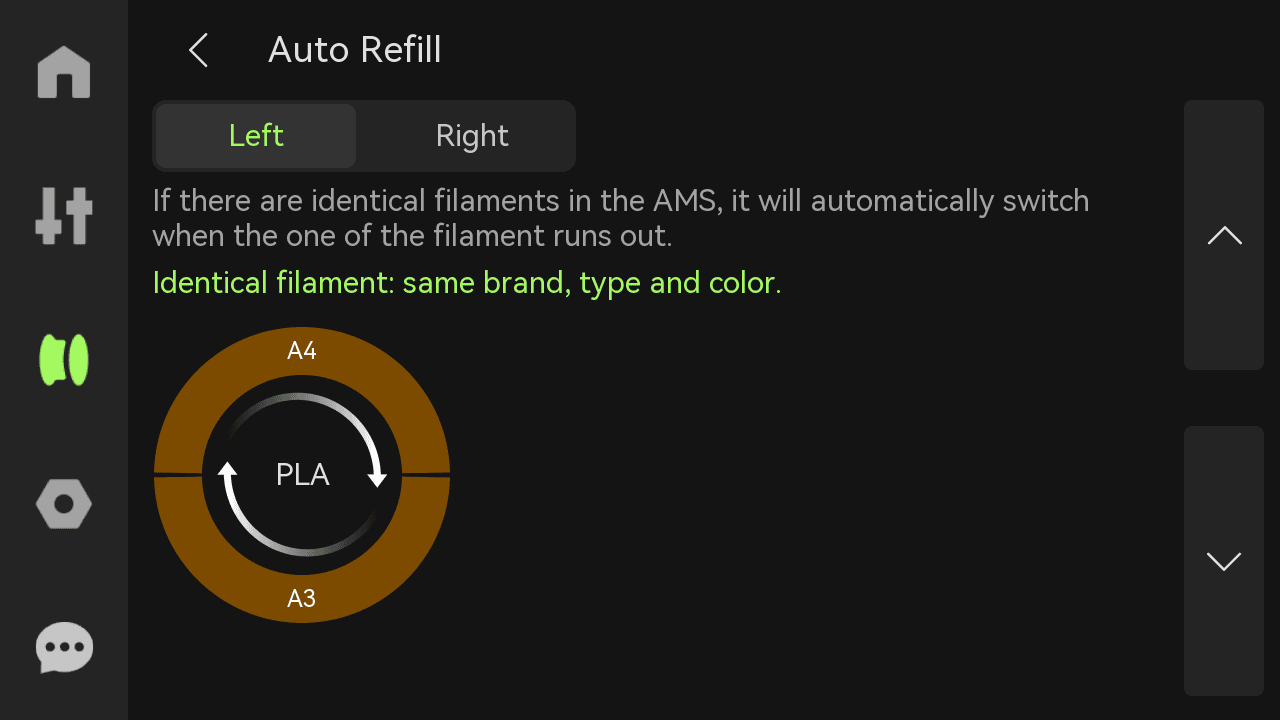The width and height of the screenshot is (1280, 720).
Task: Click the A3 slot label
Action: pos(302,598)
